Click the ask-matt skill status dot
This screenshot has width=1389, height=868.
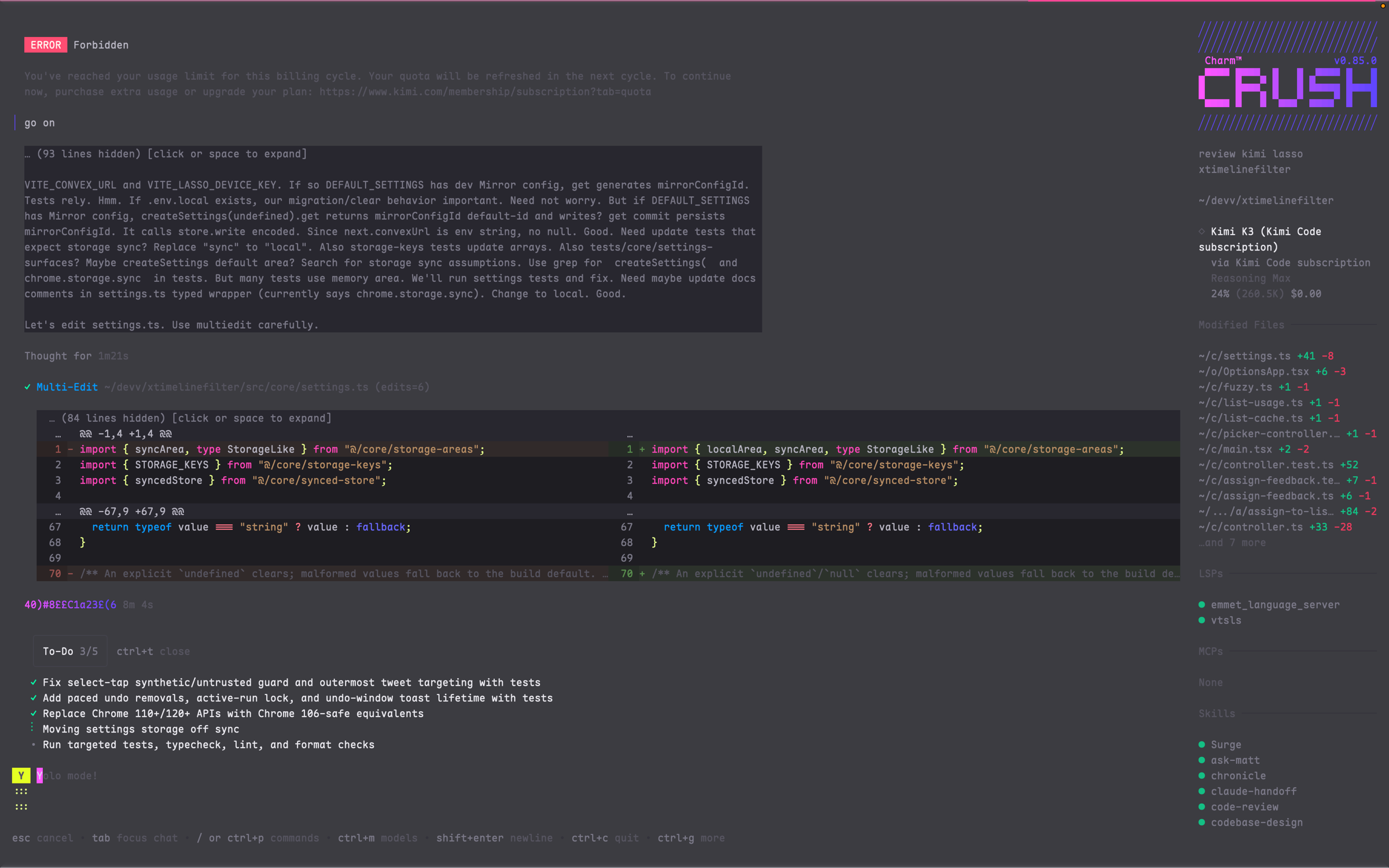pyautogui.click(x=1202, y=761)
